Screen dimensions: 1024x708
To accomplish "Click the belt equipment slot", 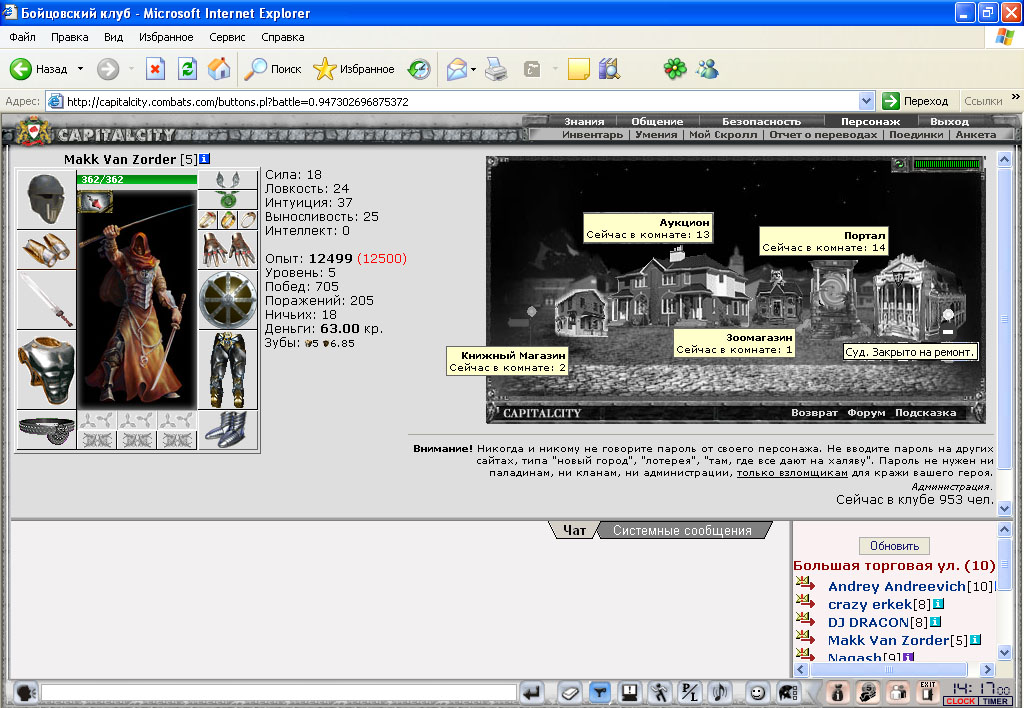I will point(46,430).
